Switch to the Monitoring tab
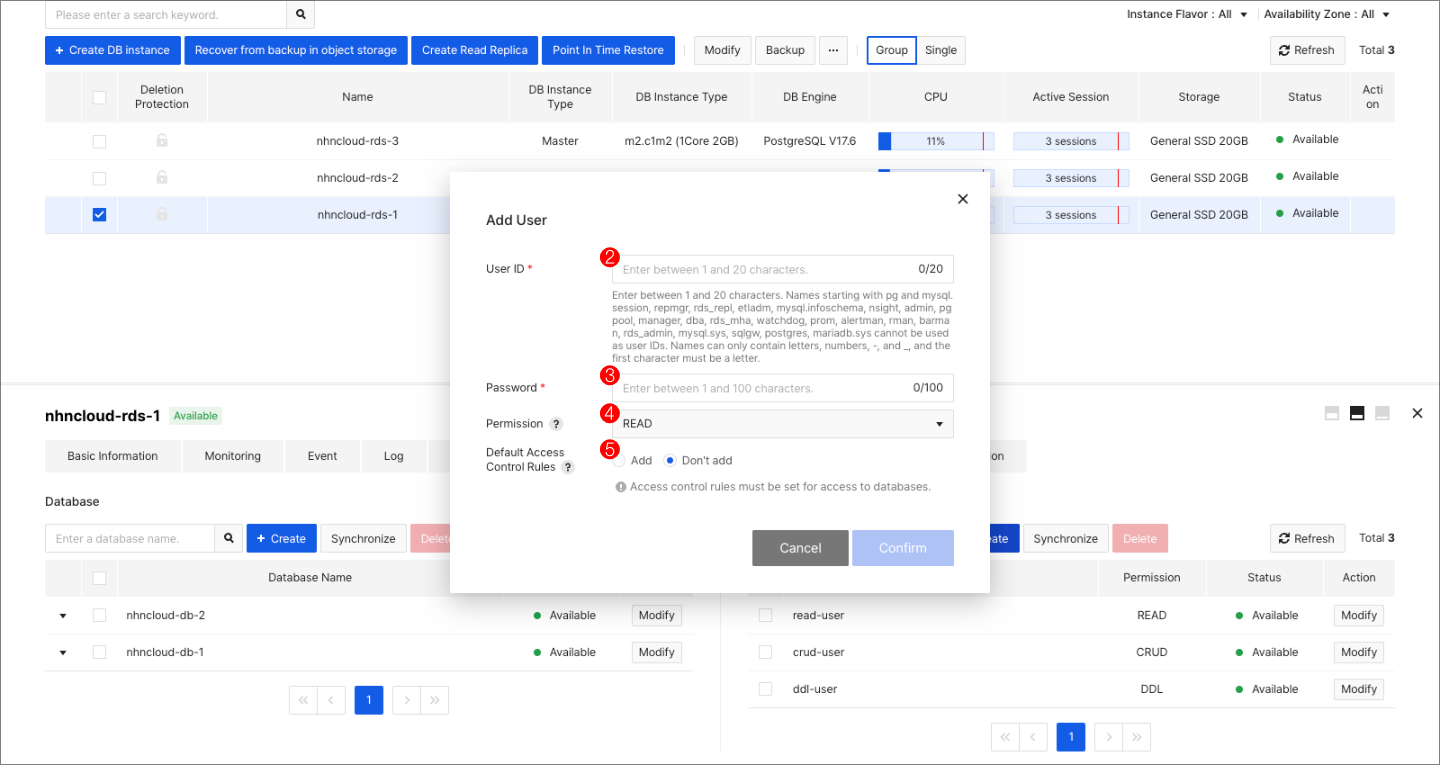 coord(232,455)
